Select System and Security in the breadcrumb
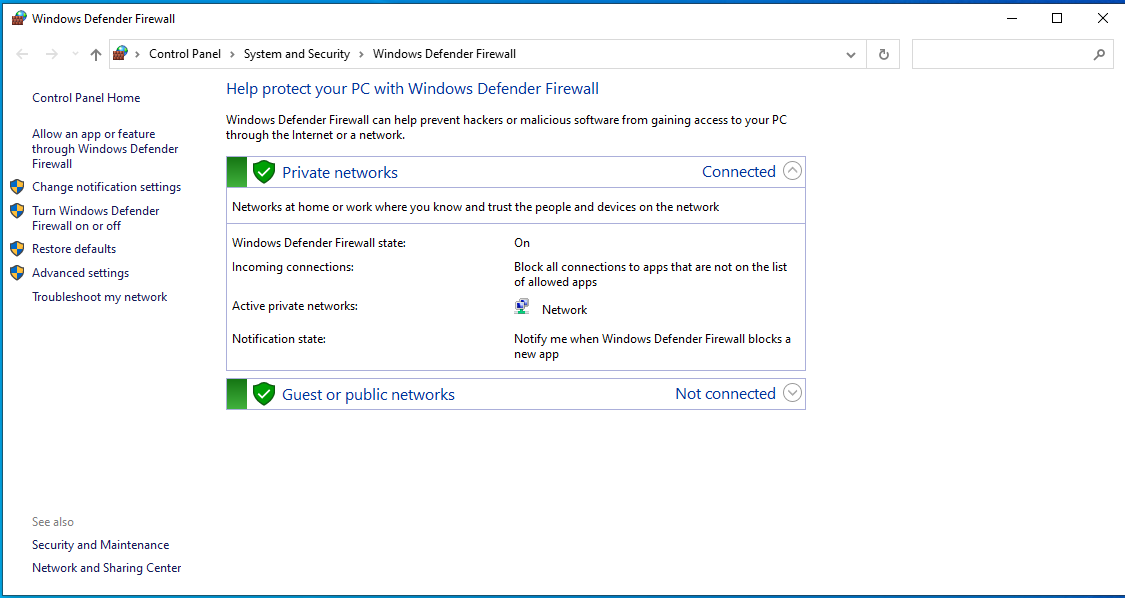 (296, 54)
